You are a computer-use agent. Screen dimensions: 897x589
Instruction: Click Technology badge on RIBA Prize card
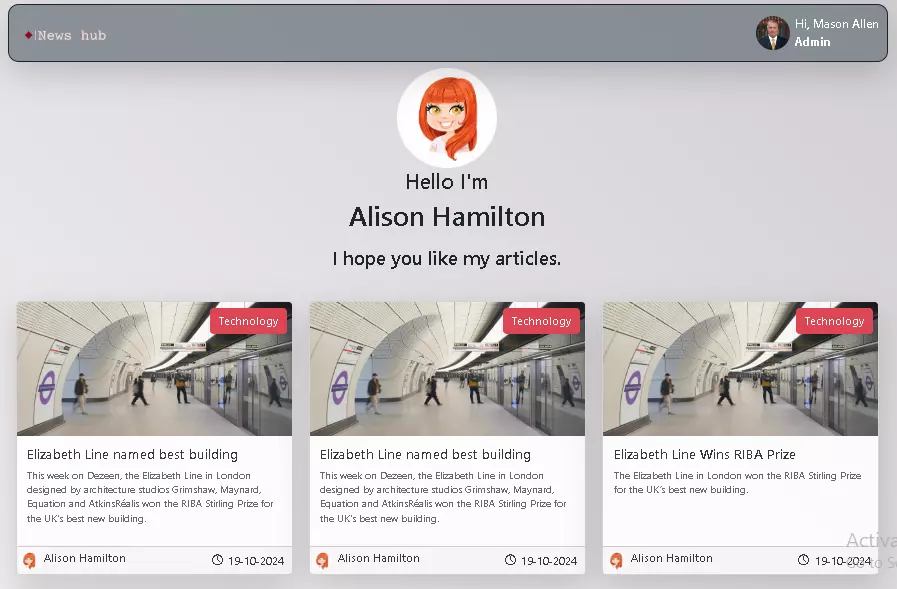tap(834, 321)
